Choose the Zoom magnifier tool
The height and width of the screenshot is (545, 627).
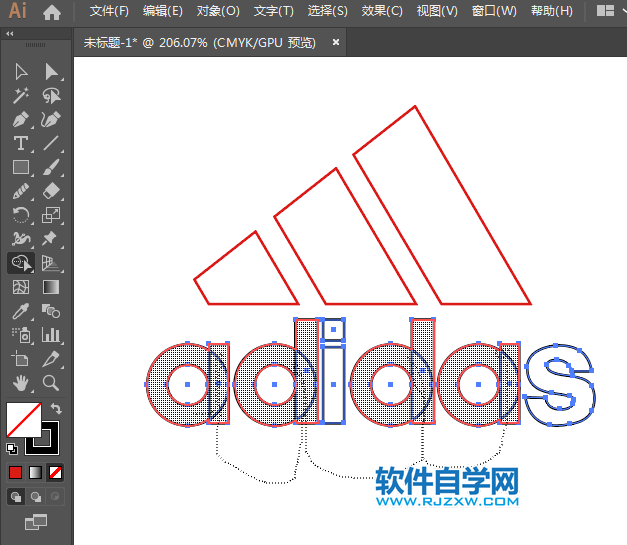(x=51, y=383)
